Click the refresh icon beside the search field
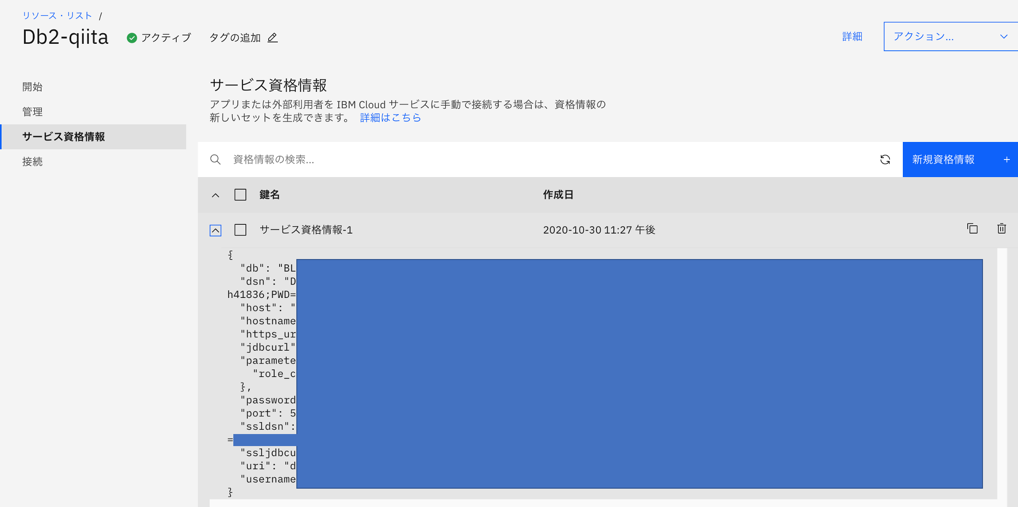The height and width of the screenshot is (507, 1018). pyautogui.click(x=885, y=160)
